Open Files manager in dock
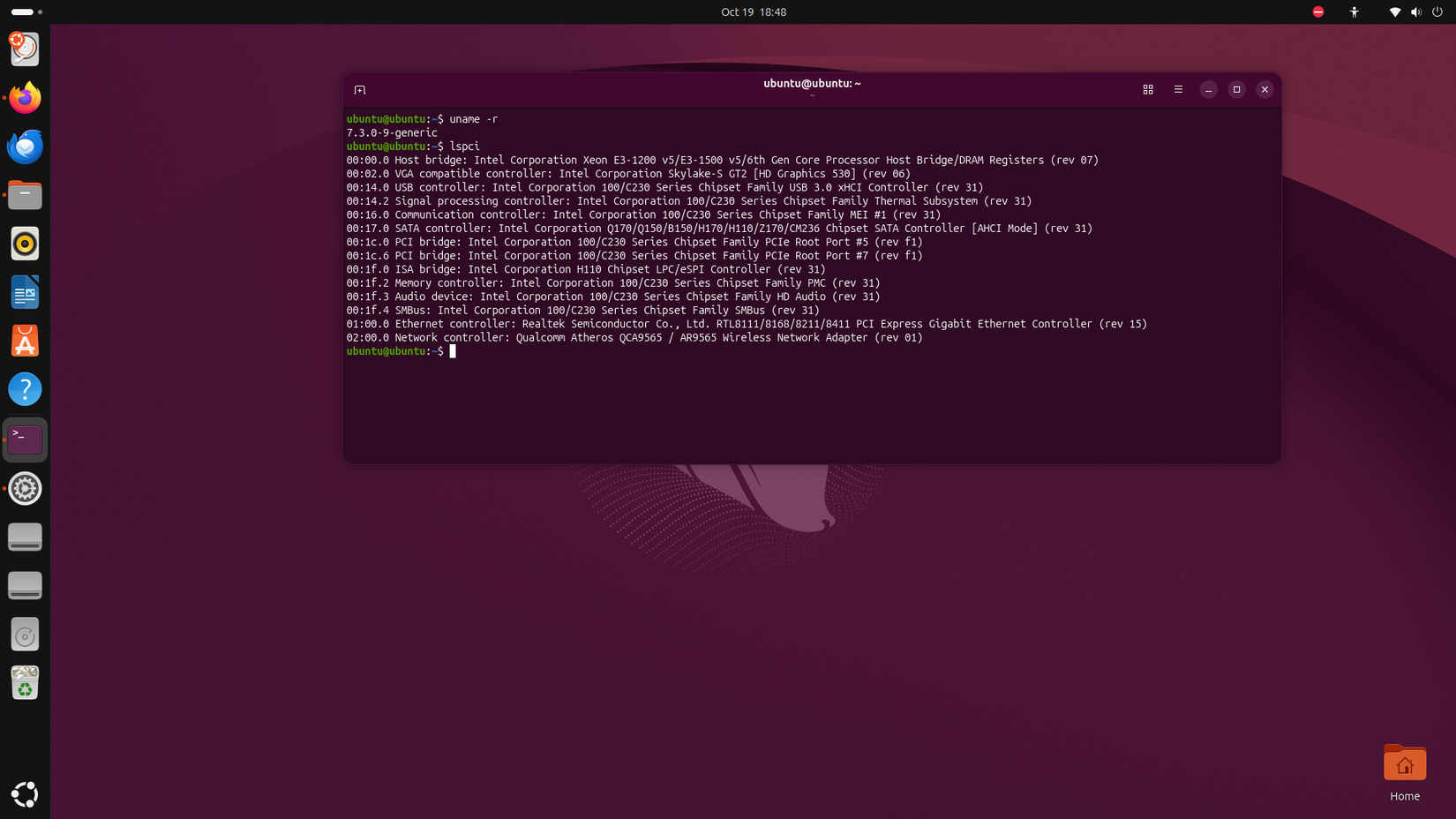 pos(25,195)
